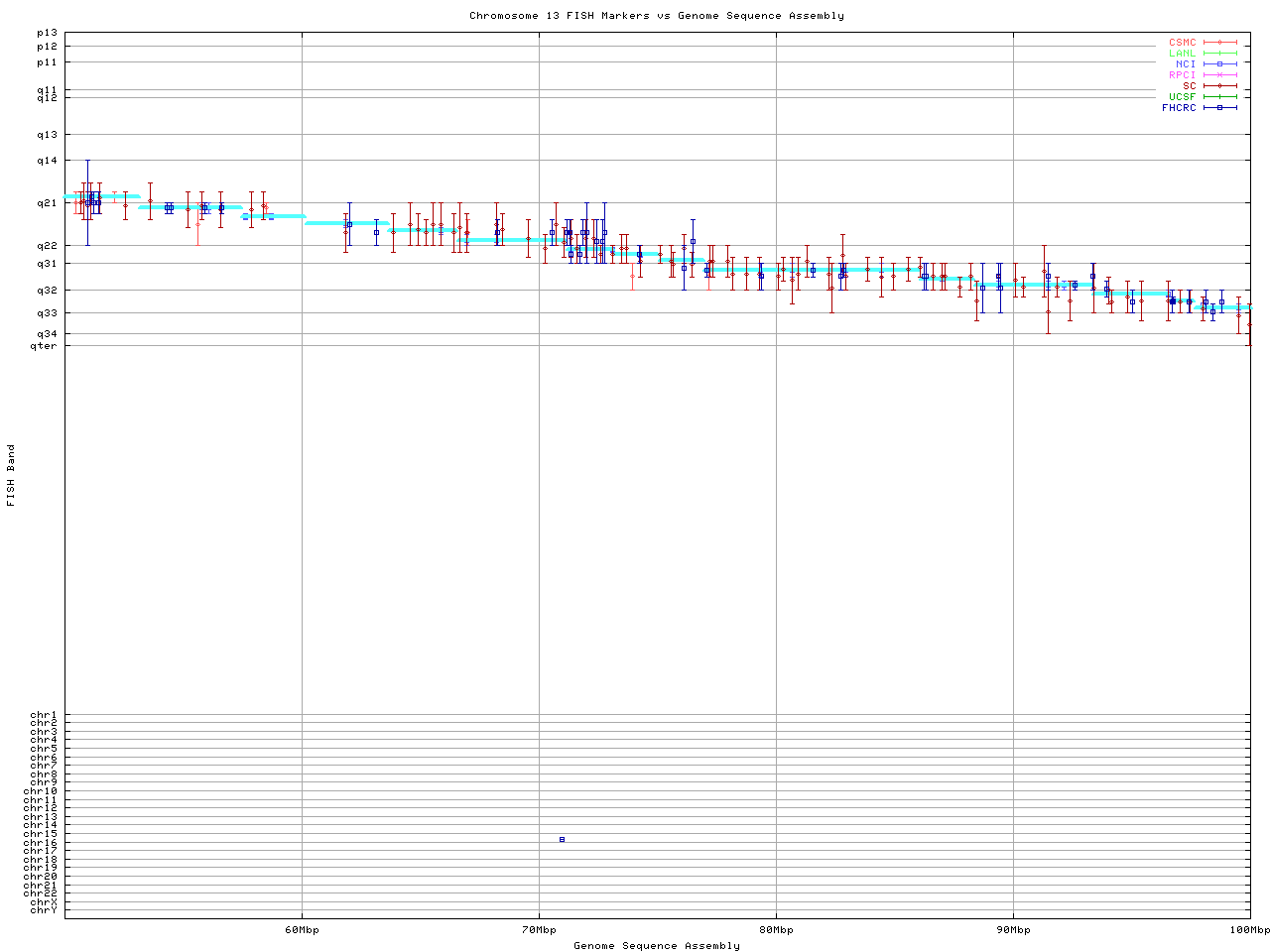The image size is (1270, 952).
Task: Select the isolated blue square marker on the chr16 row
Action: tap(562, 840)
